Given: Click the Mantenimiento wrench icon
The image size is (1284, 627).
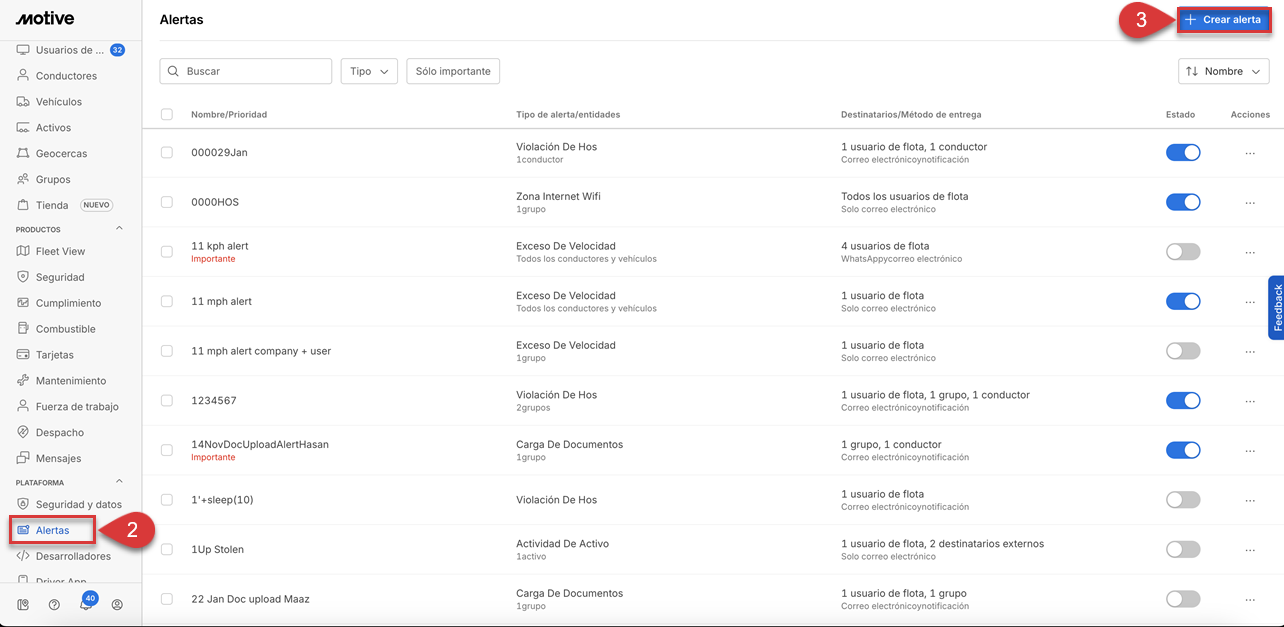Looking at the screenshot, I should pos(23,381).
